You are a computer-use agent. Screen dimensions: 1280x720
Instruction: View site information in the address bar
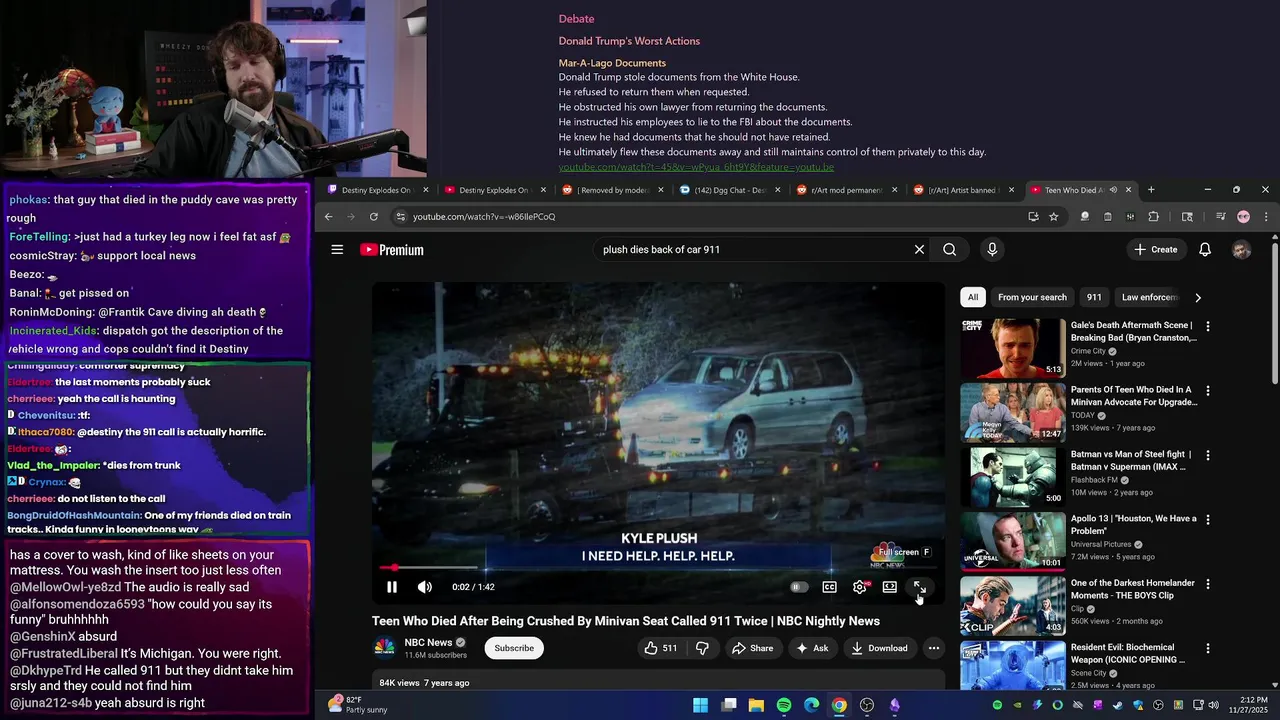pyautogui.click(x=400, y=217)
